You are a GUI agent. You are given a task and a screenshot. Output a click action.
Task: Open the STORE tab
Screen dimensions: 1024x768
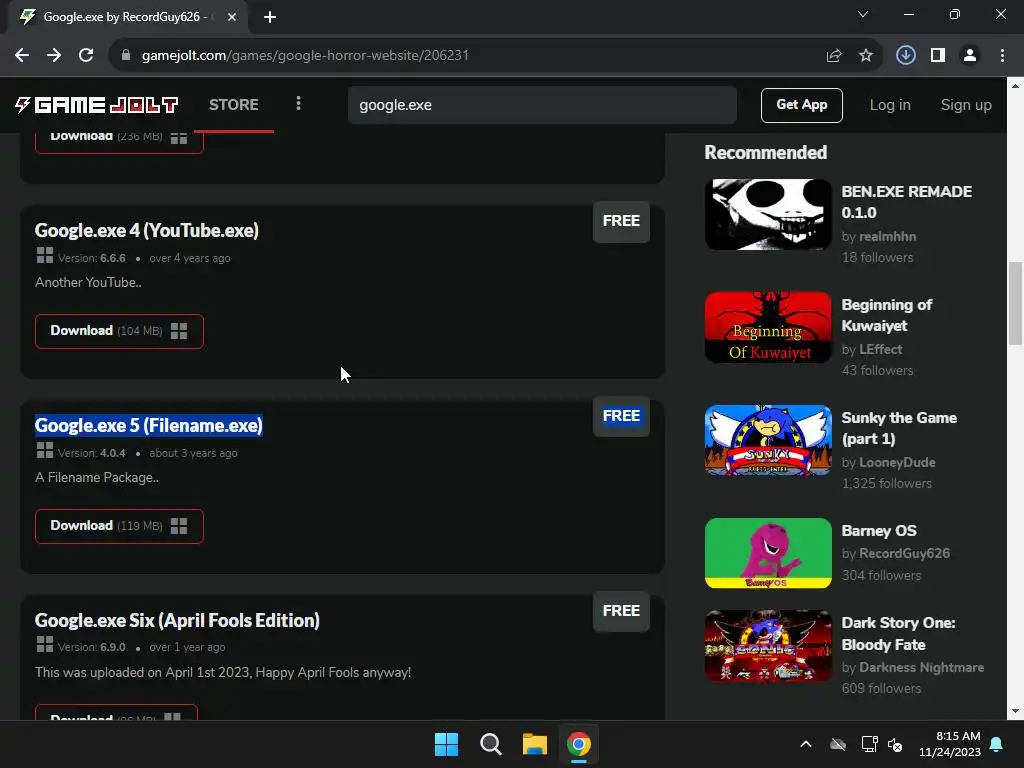click(x=234, y=104)
